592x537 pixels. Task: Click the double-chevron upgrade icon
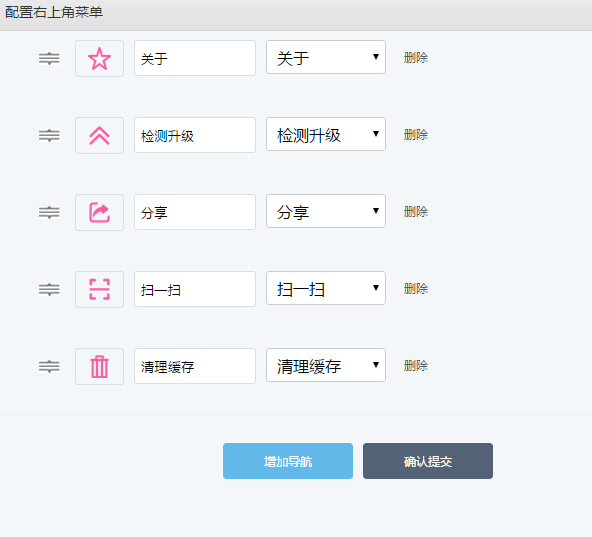coord(99,136)
